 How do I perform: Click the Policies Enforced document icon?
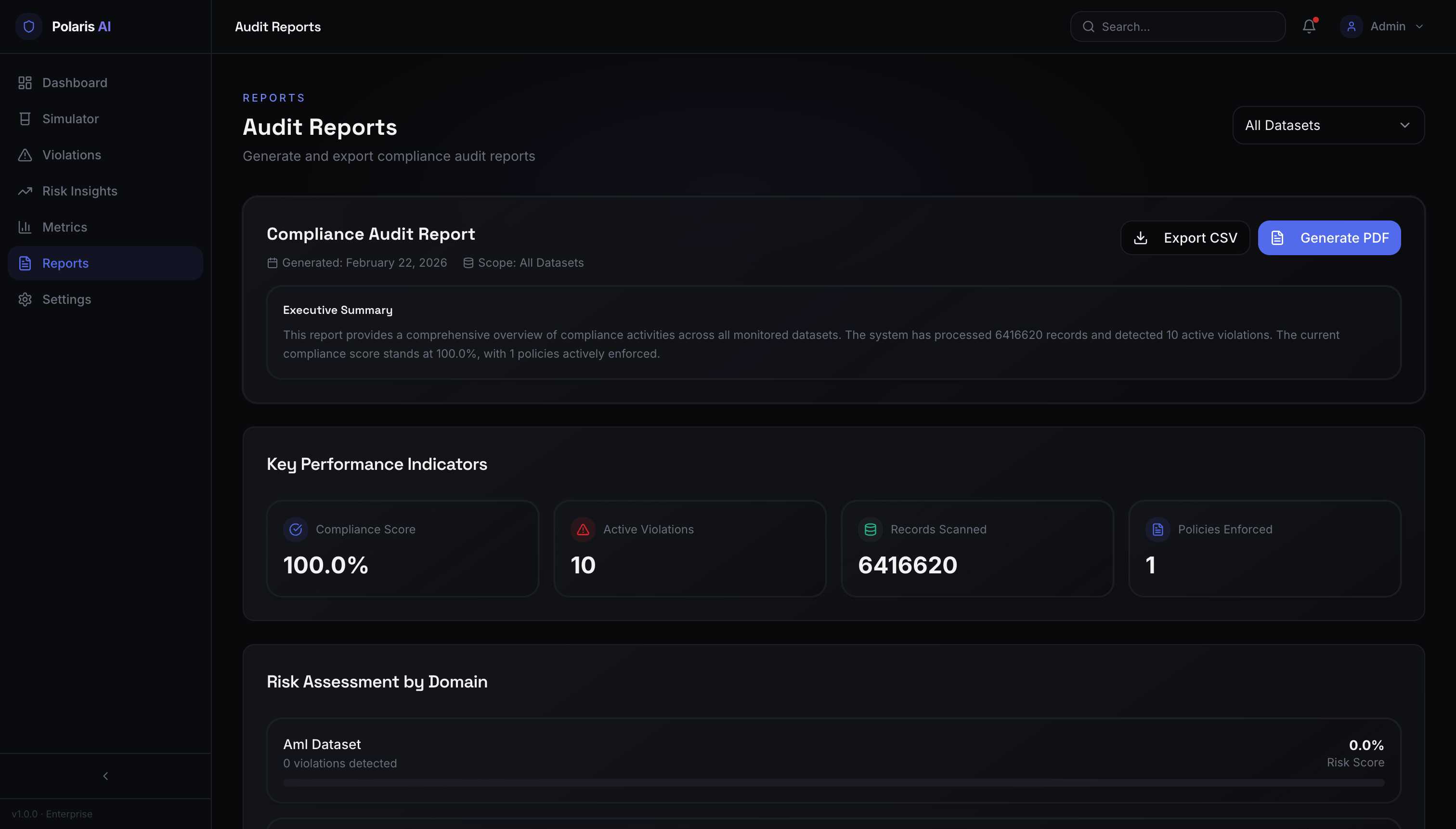[x=1157, y=529]
